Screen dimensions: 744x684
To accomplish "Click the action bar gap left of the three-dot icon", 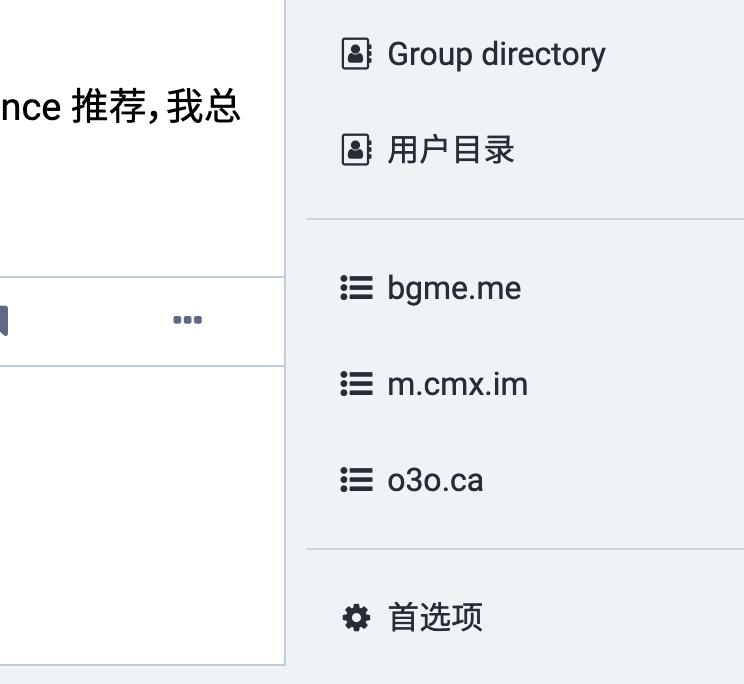I will pos(90,321).
